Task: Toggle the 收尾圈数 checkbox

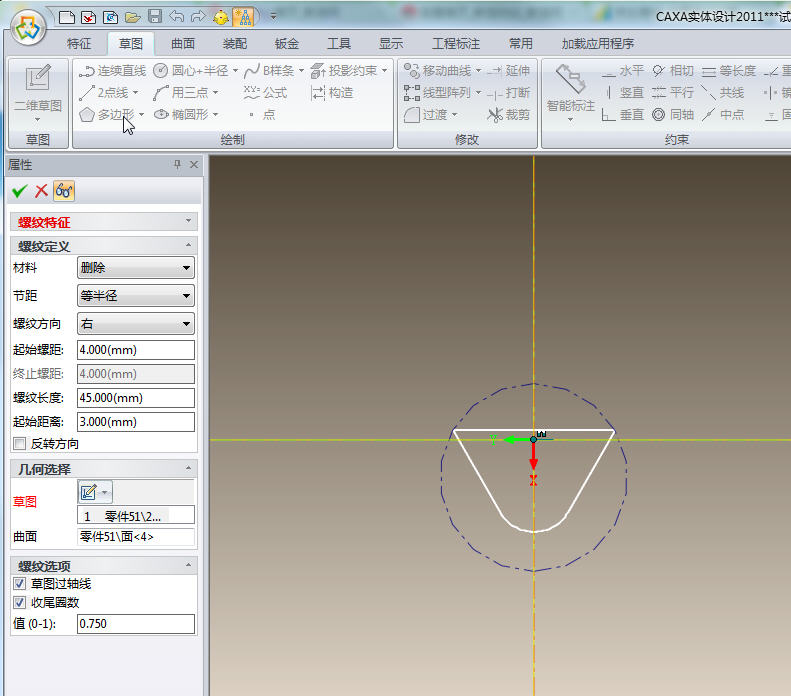Action: click(19, 603)
